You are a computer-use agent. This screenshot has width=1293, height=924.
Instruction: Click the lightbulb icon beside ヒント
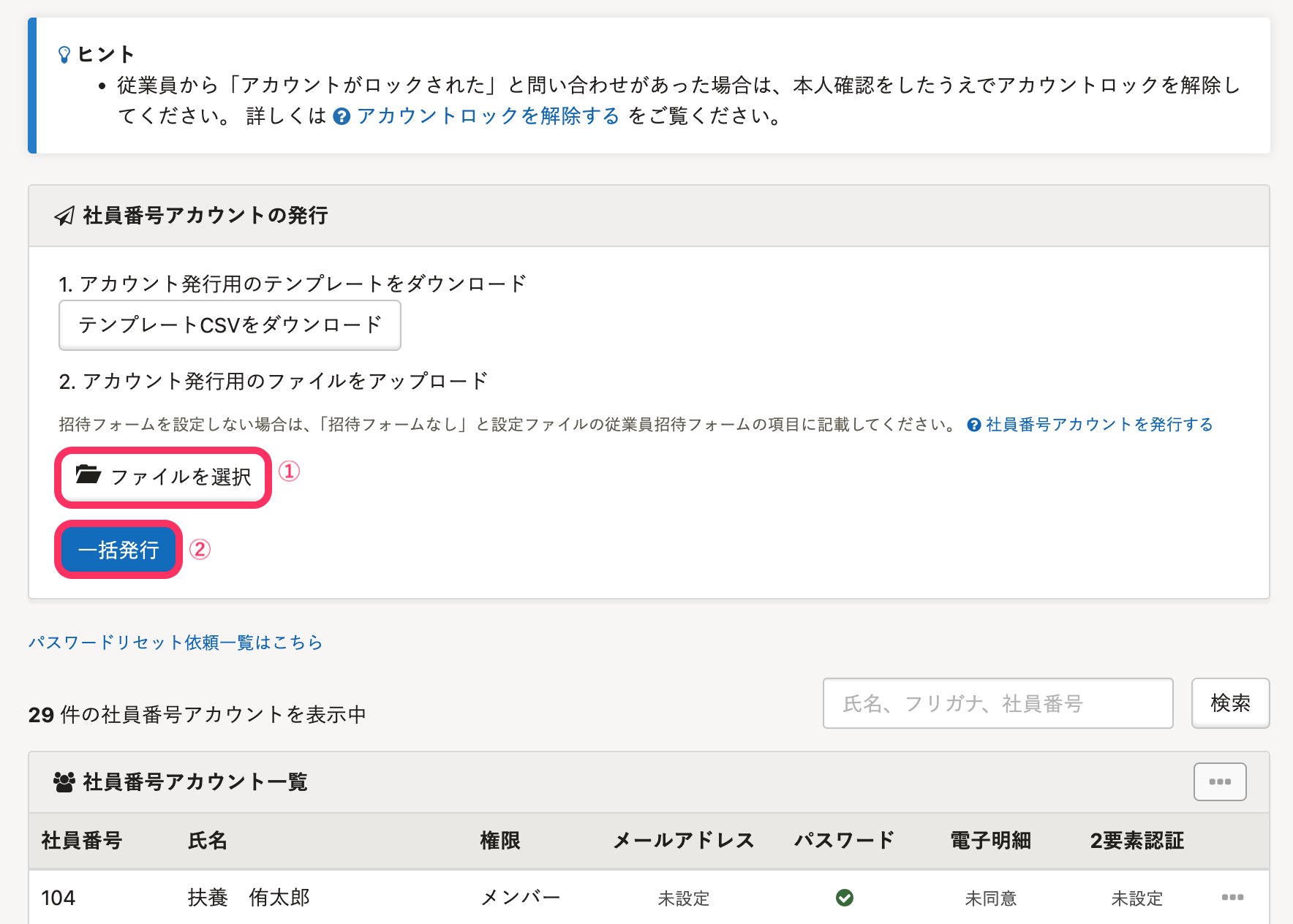click(64, 55)
